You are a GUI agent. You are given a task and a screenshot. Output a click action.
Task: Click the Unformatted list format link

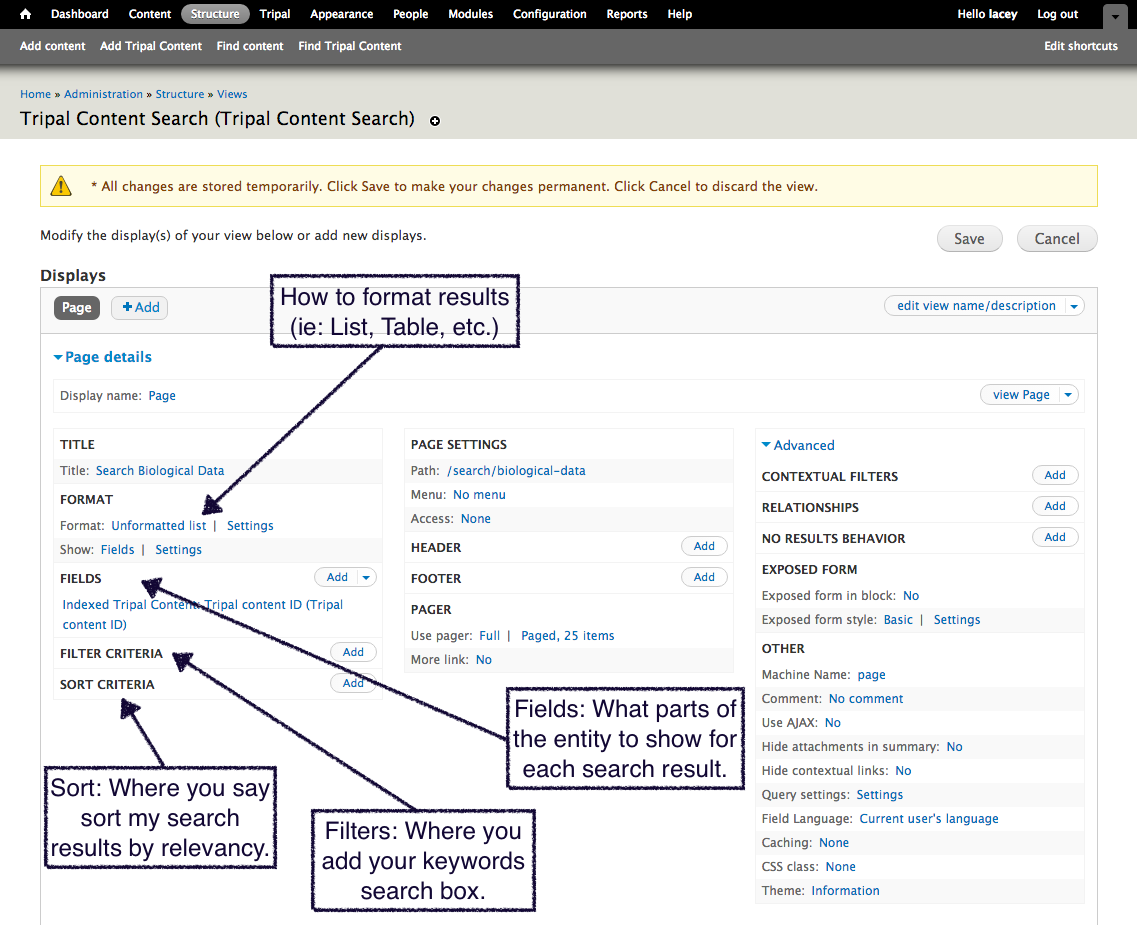click(x=159, y=525)
